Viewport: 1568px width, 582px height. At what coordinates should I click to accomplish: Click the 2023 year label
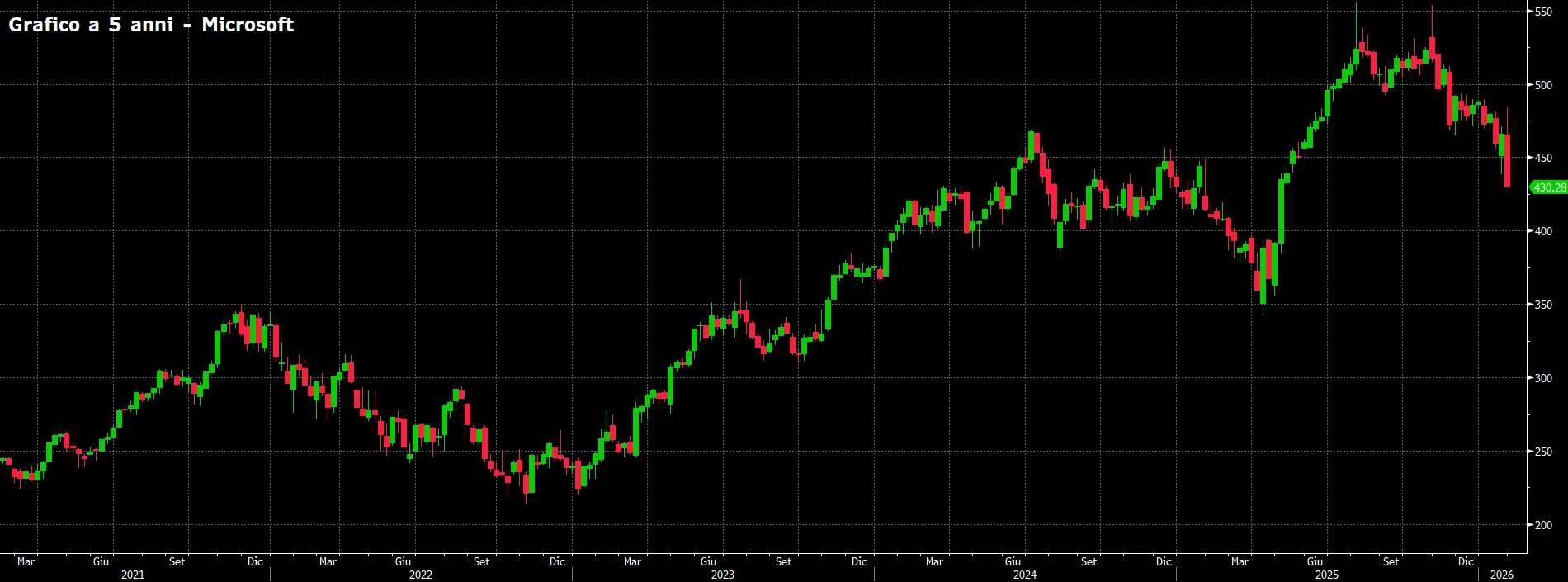(x=723, y=575)
